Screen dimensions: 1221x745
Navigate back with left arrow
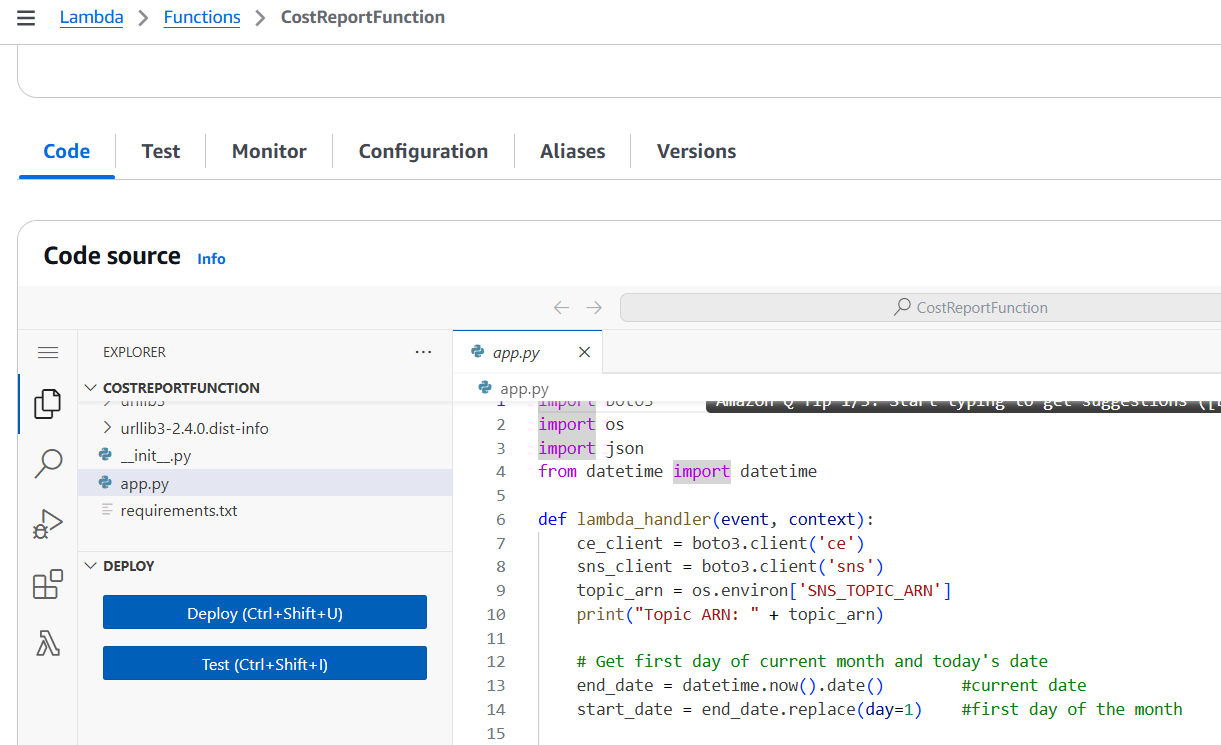click(562, 308)
